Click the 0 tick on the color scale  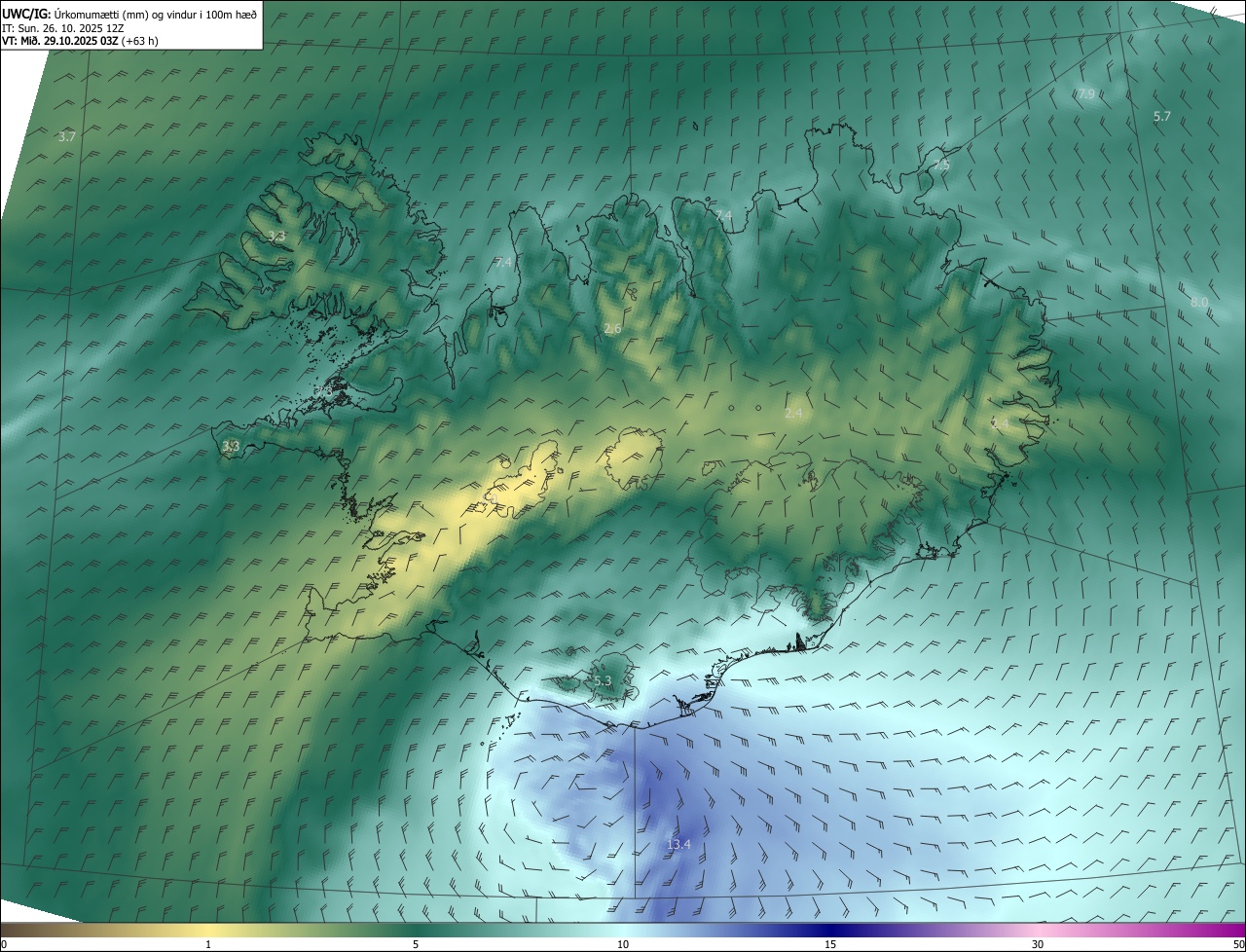pos(4,944)
